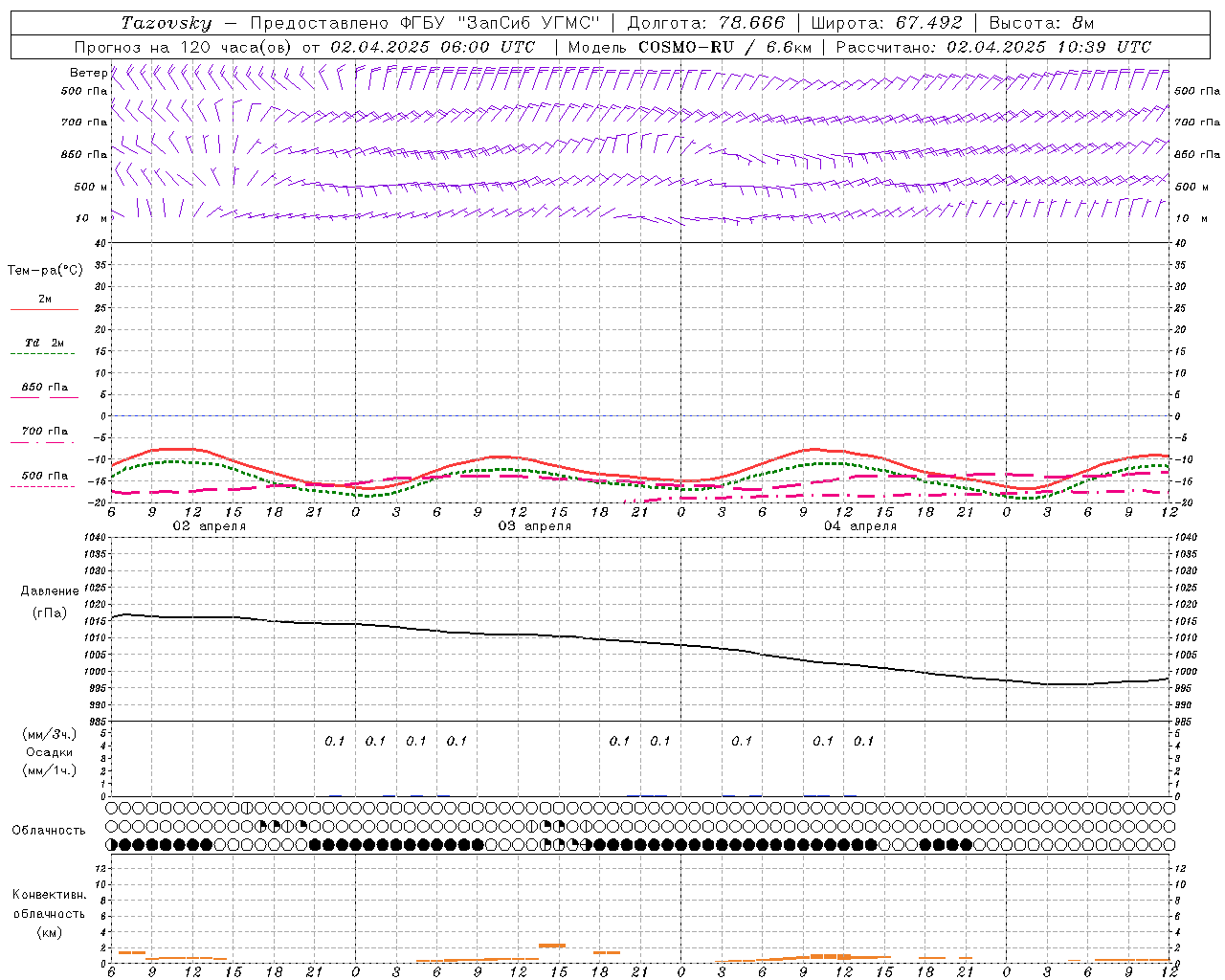Click the 'Конвективн.' convective cloud label
Screen dimensions: 1225x980
click(x=49, y=895)
